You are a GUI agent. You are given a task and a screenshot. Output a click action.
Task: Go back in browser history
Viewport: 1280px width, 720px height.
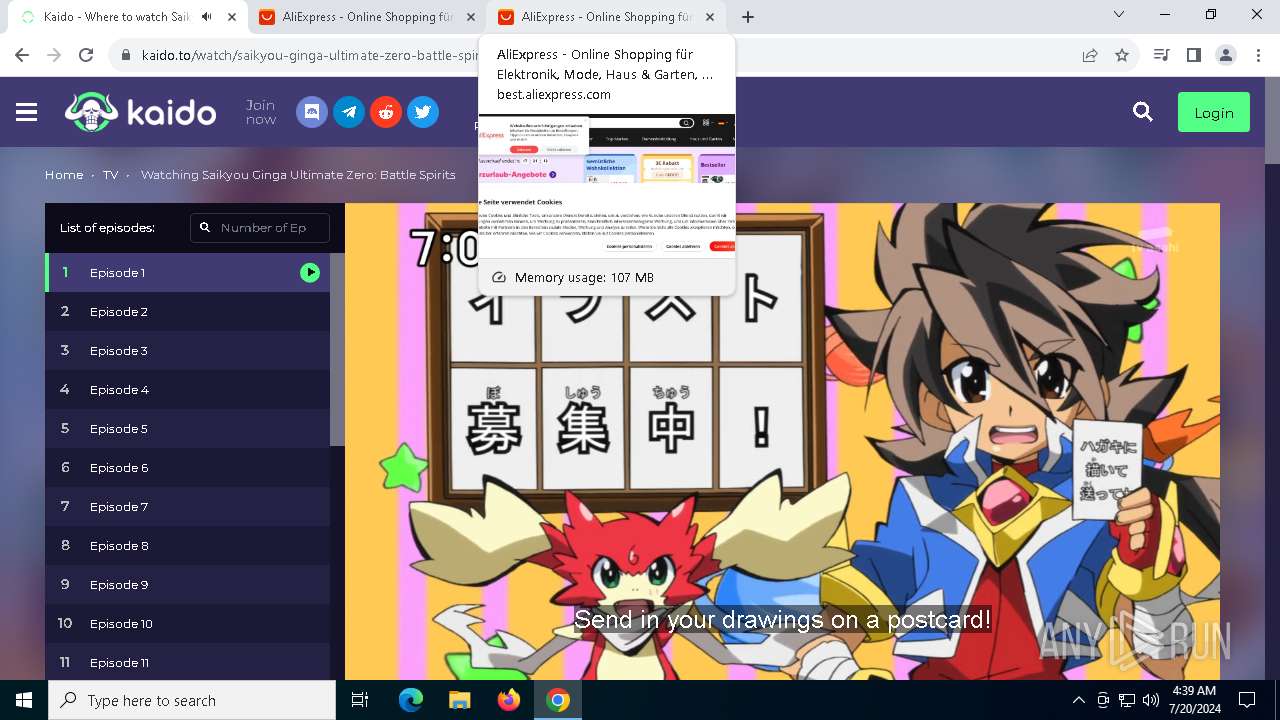22,55
